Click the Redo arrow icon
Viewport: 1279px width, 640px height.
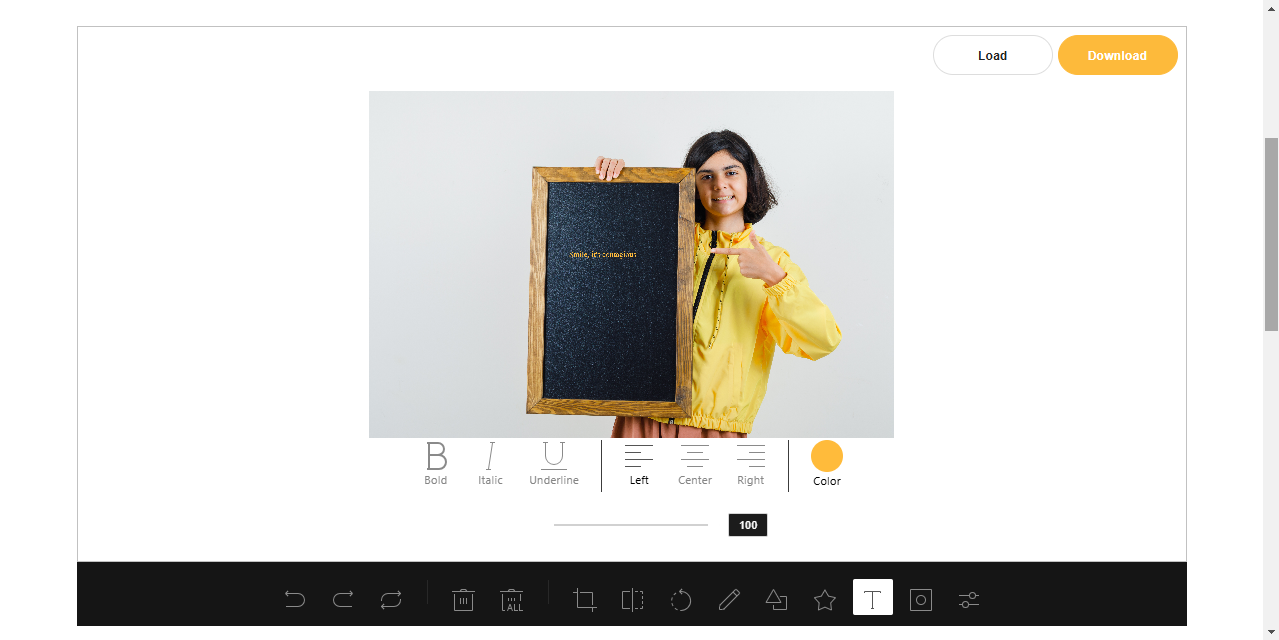[x=343, y=599]
